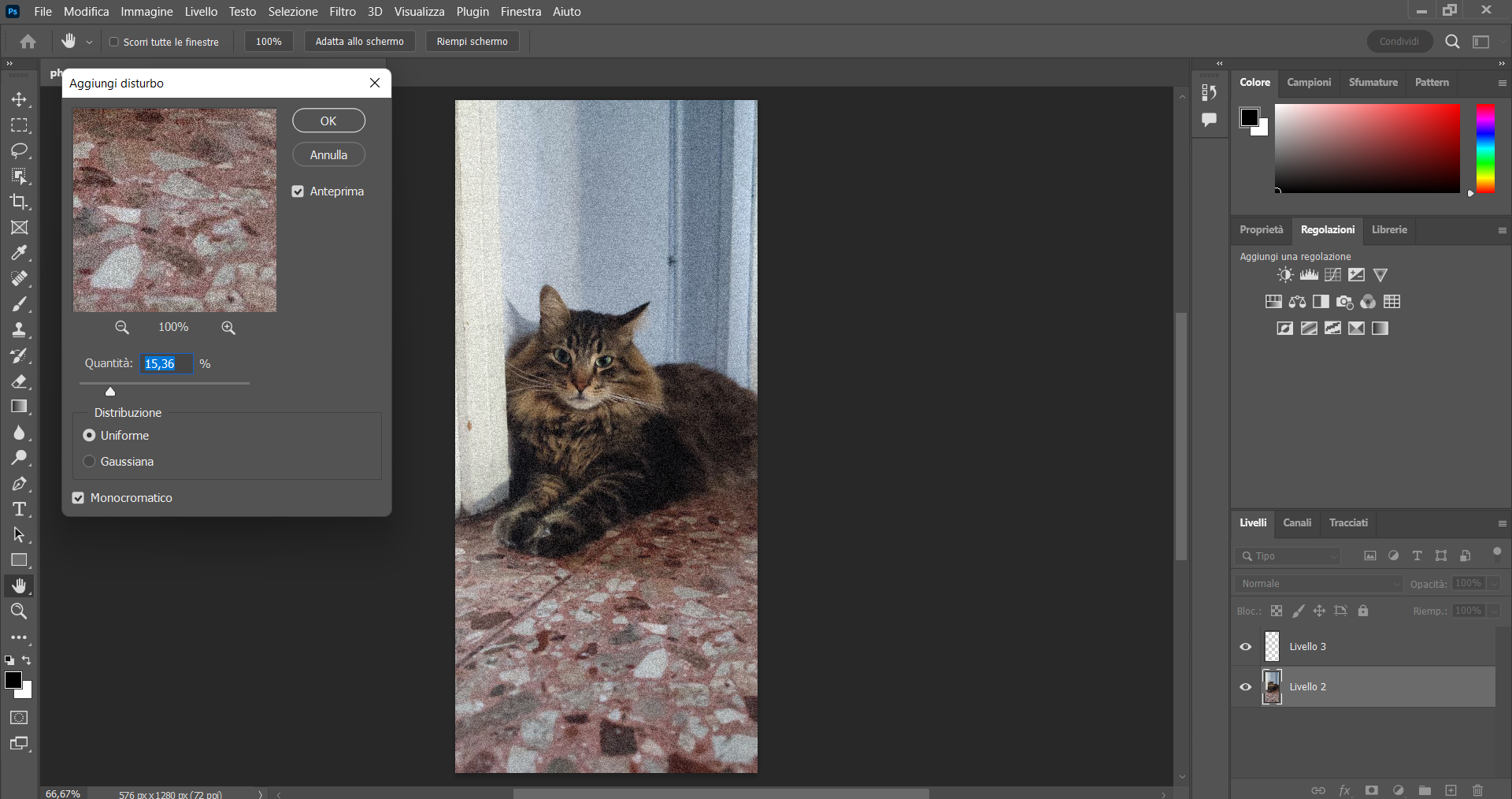Add a Brightness/Contrast adjustment
This screenshot has width=1512, height=799.
pos(1284,274)
